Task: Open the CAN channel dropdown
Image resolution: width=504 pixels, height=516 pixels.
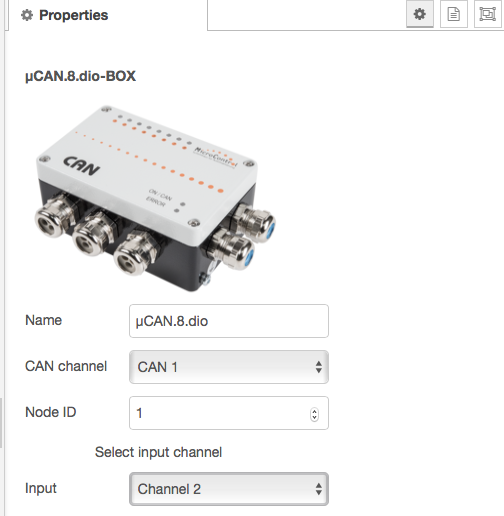Action: click(229, 367)
